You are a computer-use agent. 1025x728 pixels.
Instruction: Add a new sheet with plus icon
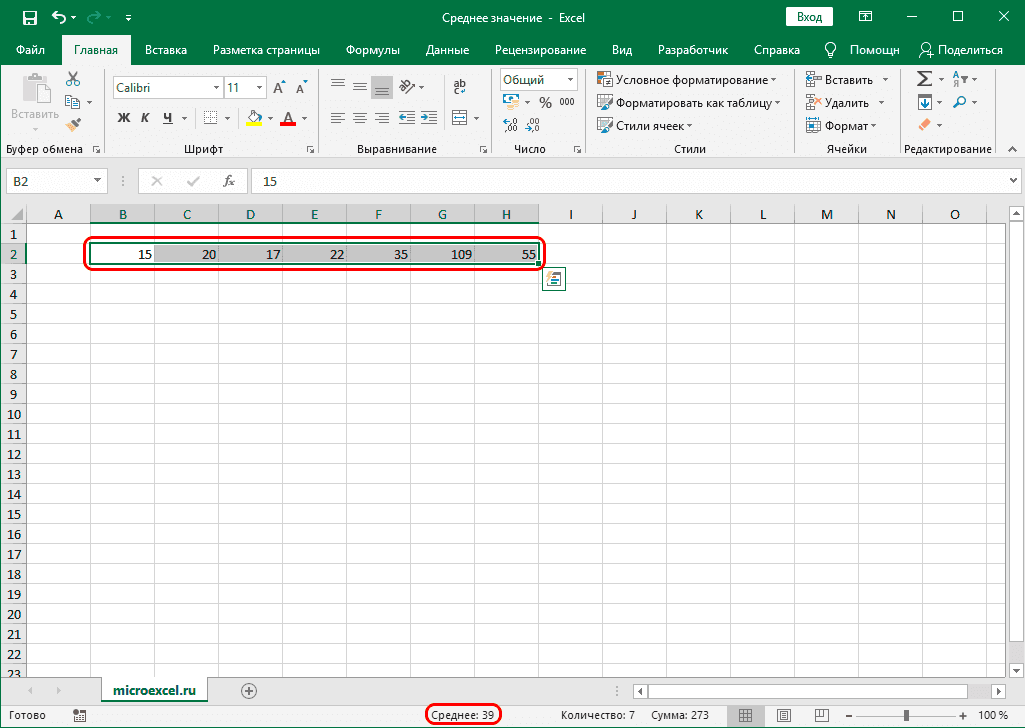(249, 690)
